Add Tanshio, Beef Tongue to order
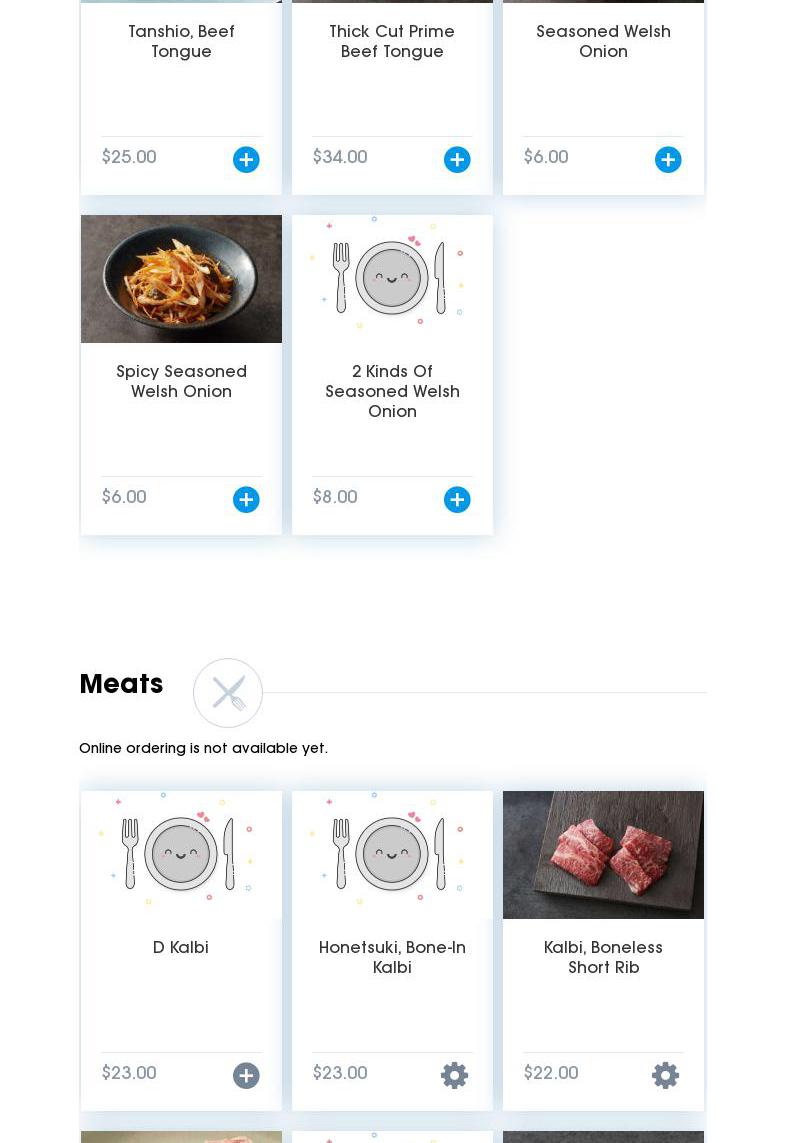The image size is (785, 1143). pos(246,160)
